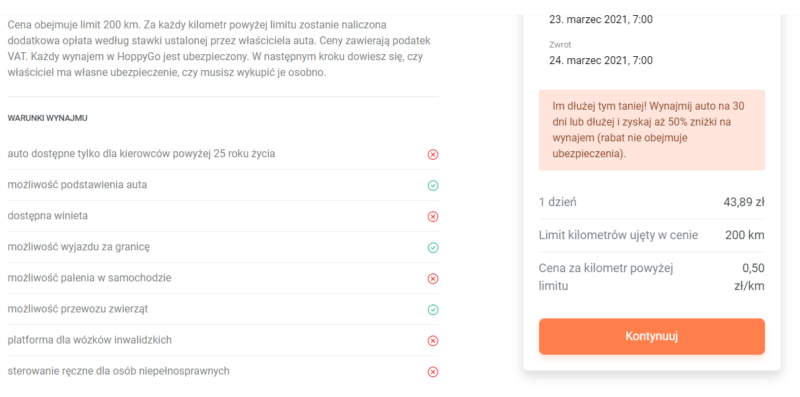Screen dimensions: 800x397
Task: Click the Limit kilometrów ujęty w cenie row
Action: click(x=652, y=235)
